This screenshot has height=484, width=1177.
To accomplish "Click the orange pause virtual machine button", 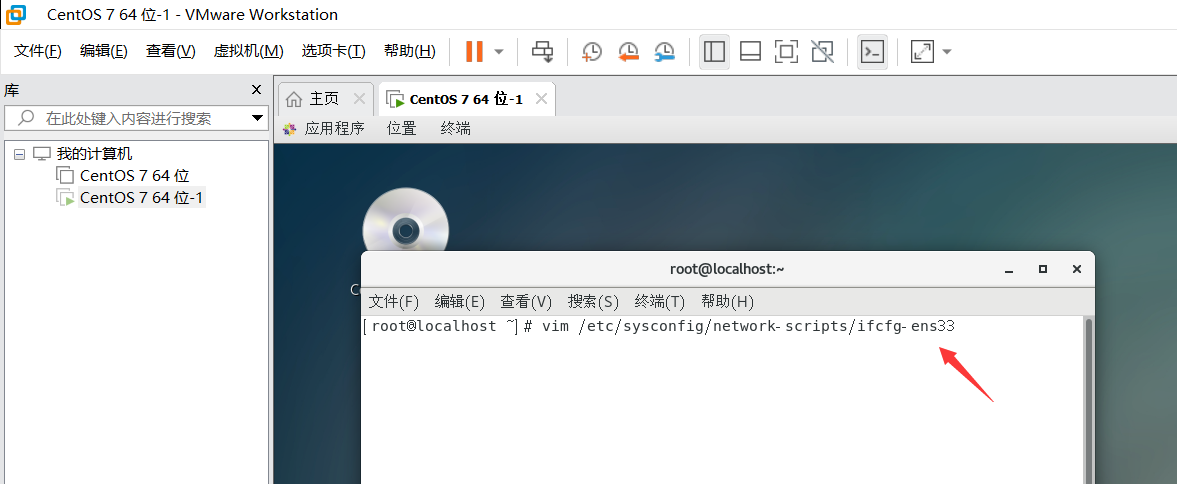I will coord(474,51).
